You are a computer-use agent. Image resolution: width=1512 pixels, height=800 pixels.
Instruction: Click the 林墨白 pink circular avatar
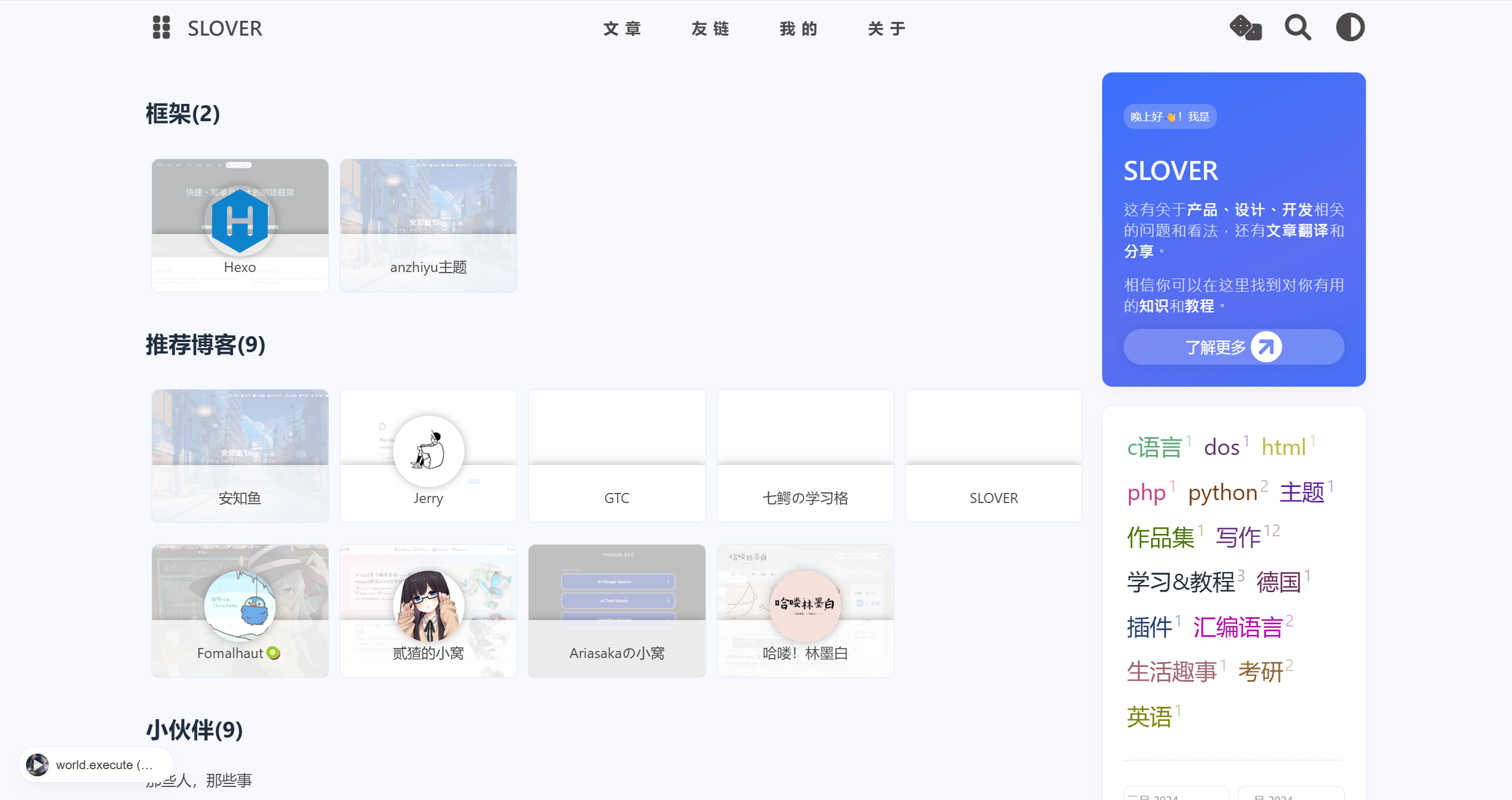point(805,606)
